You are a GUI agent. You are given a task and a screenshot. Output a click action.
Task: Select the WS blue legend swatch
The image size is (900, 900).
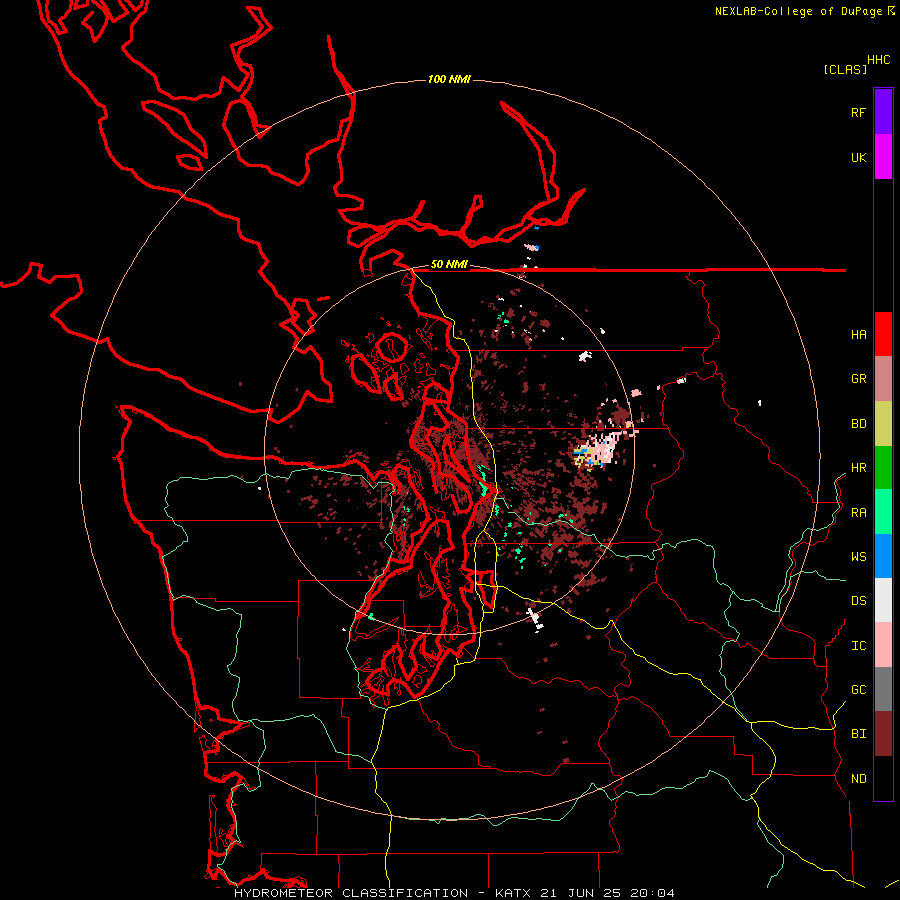pos(883,556)
